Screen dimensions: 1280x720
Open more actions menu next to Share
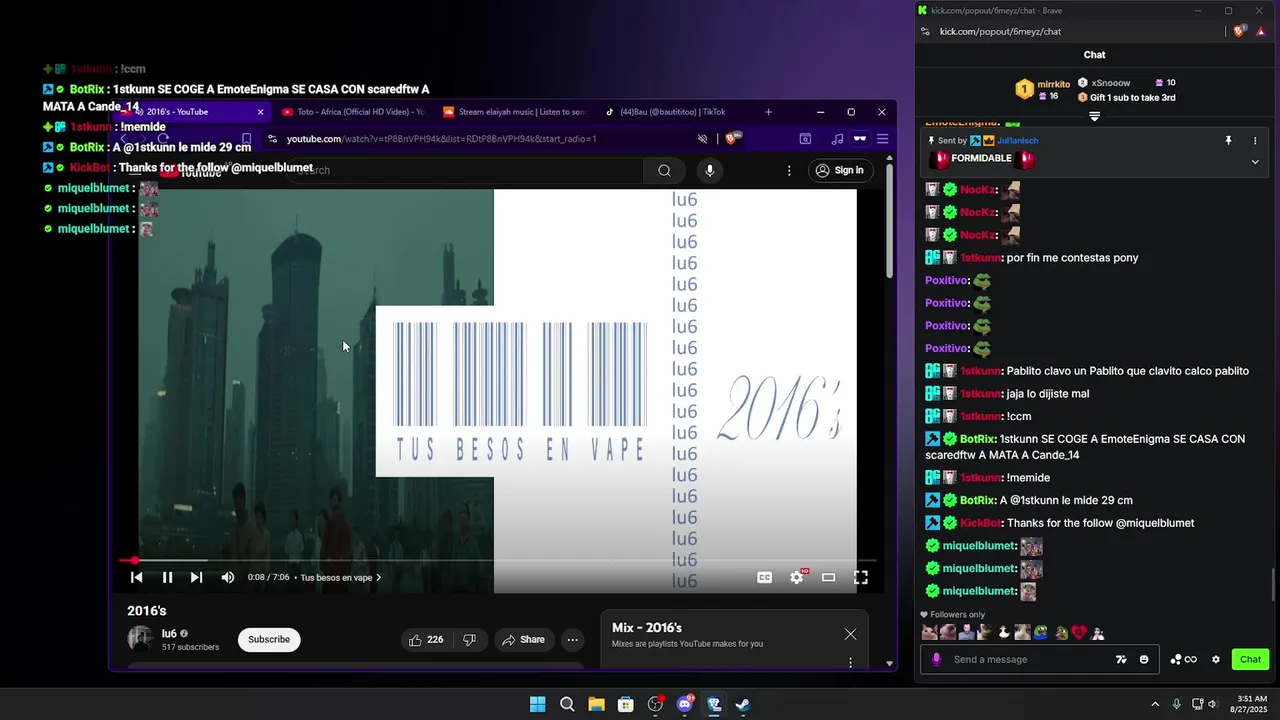pos(572,640)
